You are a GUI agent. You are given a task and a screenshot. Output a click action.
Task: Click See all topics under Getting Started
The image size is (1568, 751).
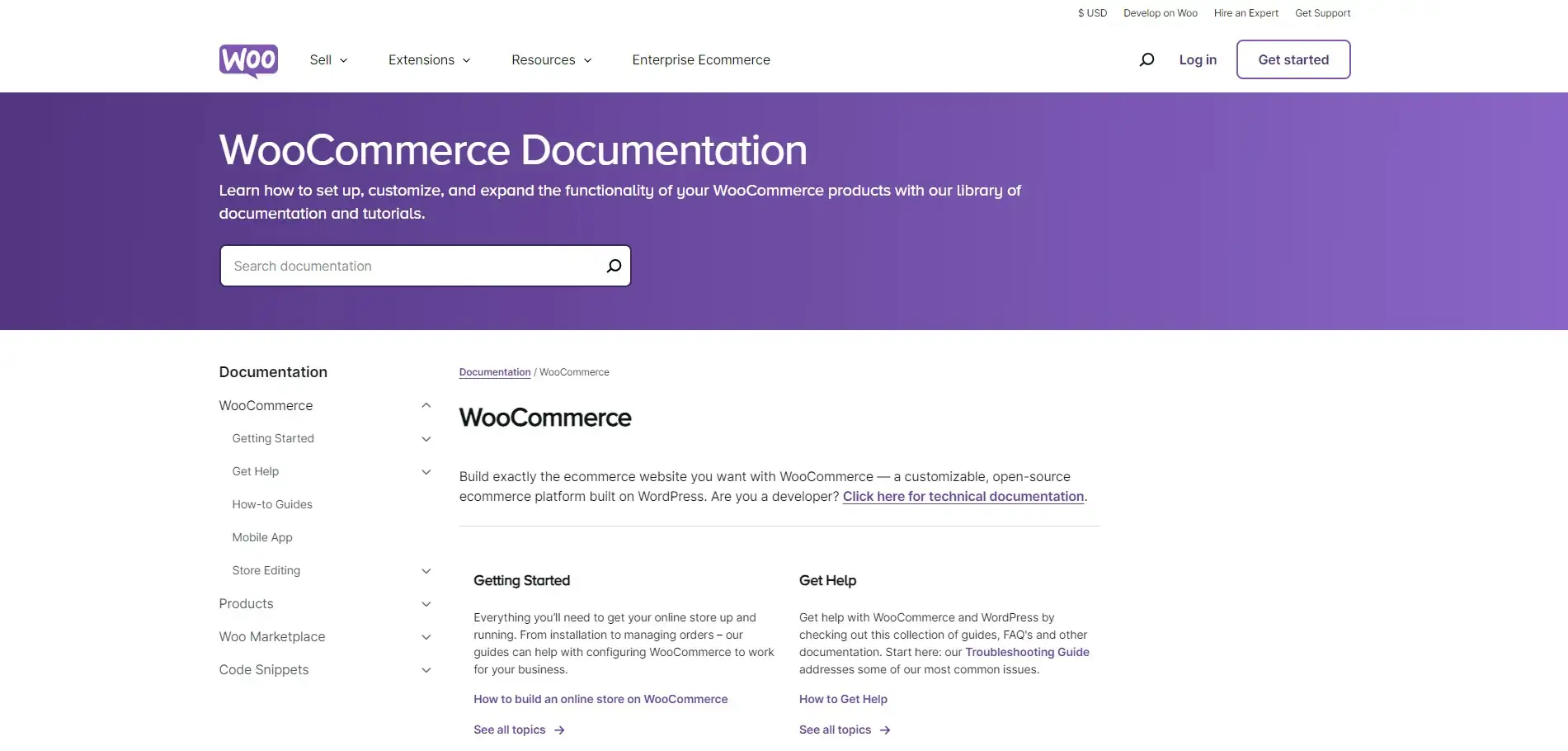(x=510, y=730)
